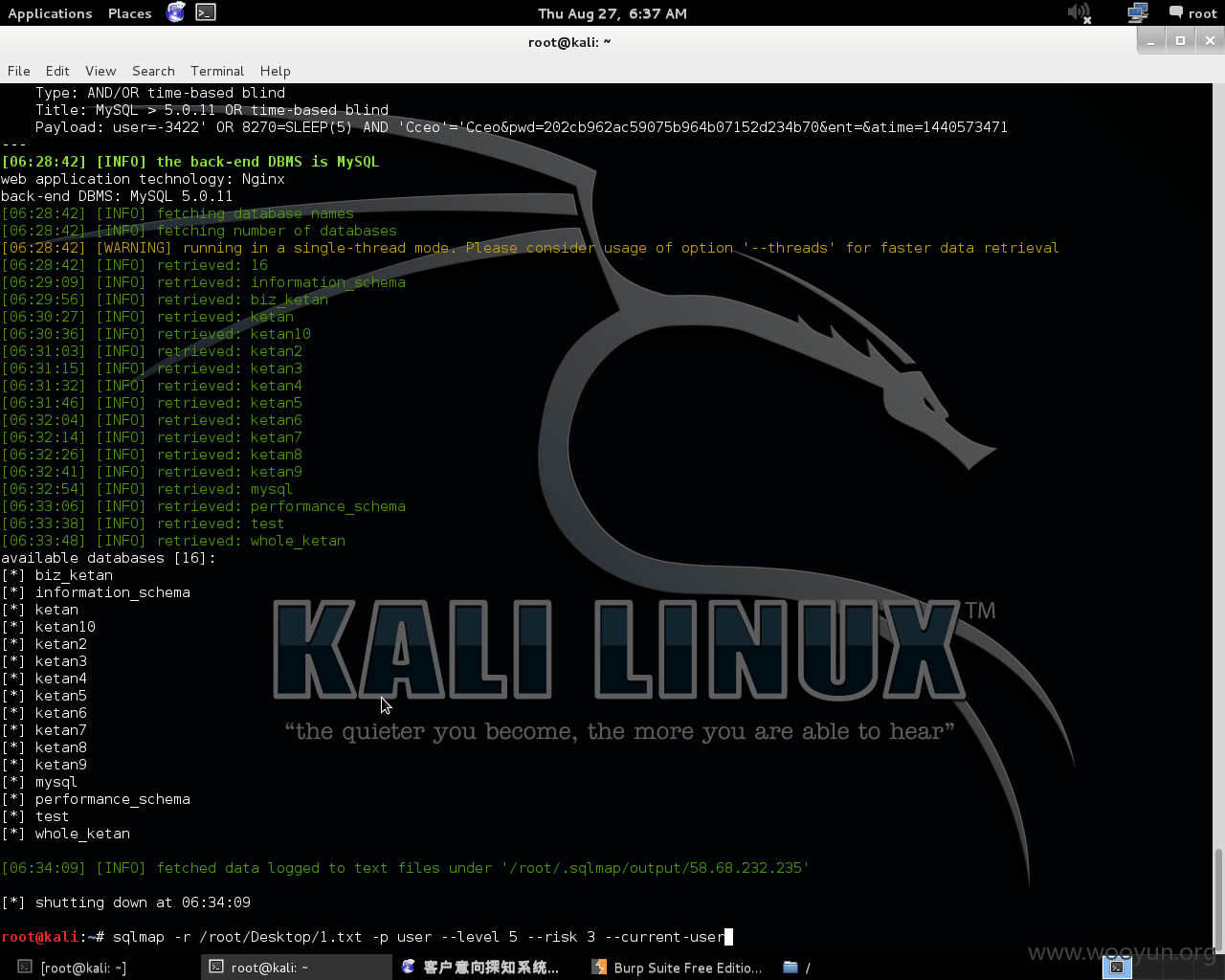Open the Help menu of the terminal

click(275, 71)
